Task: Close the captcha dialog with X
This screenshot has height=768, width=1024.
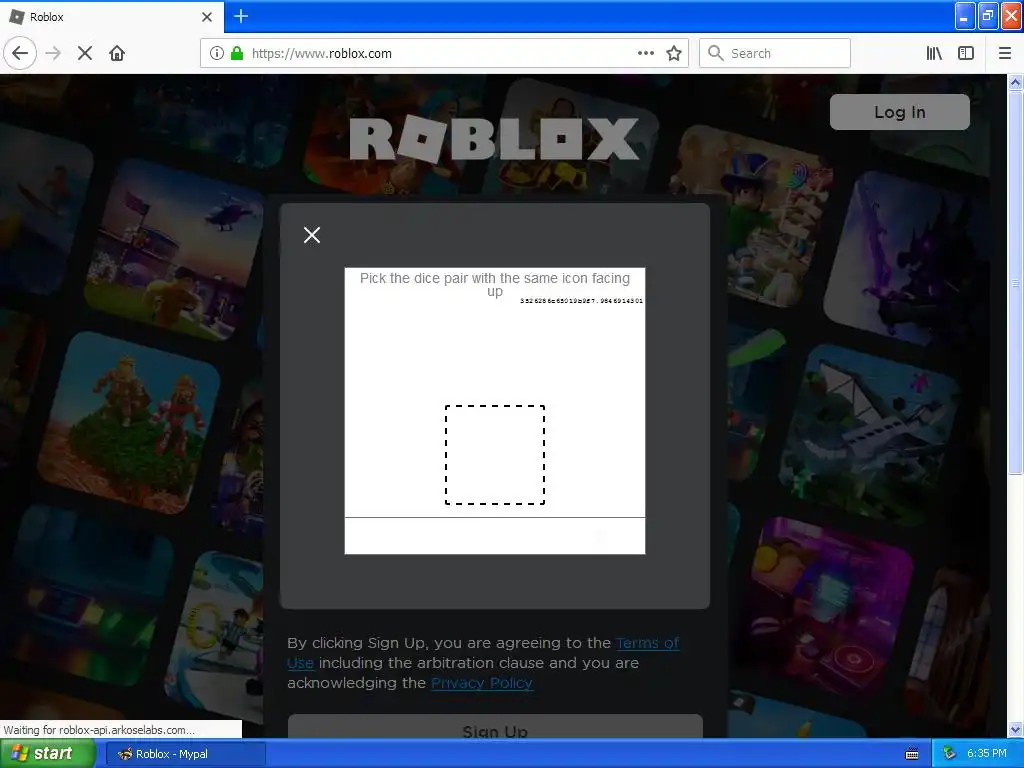Action: pos(312,235)
